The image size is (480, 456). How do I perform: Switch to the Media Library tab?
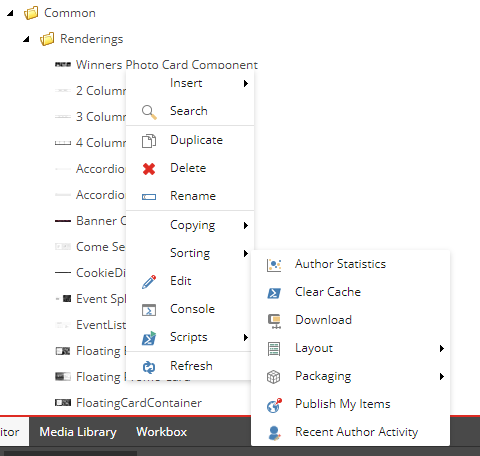[x=78, y=432]
